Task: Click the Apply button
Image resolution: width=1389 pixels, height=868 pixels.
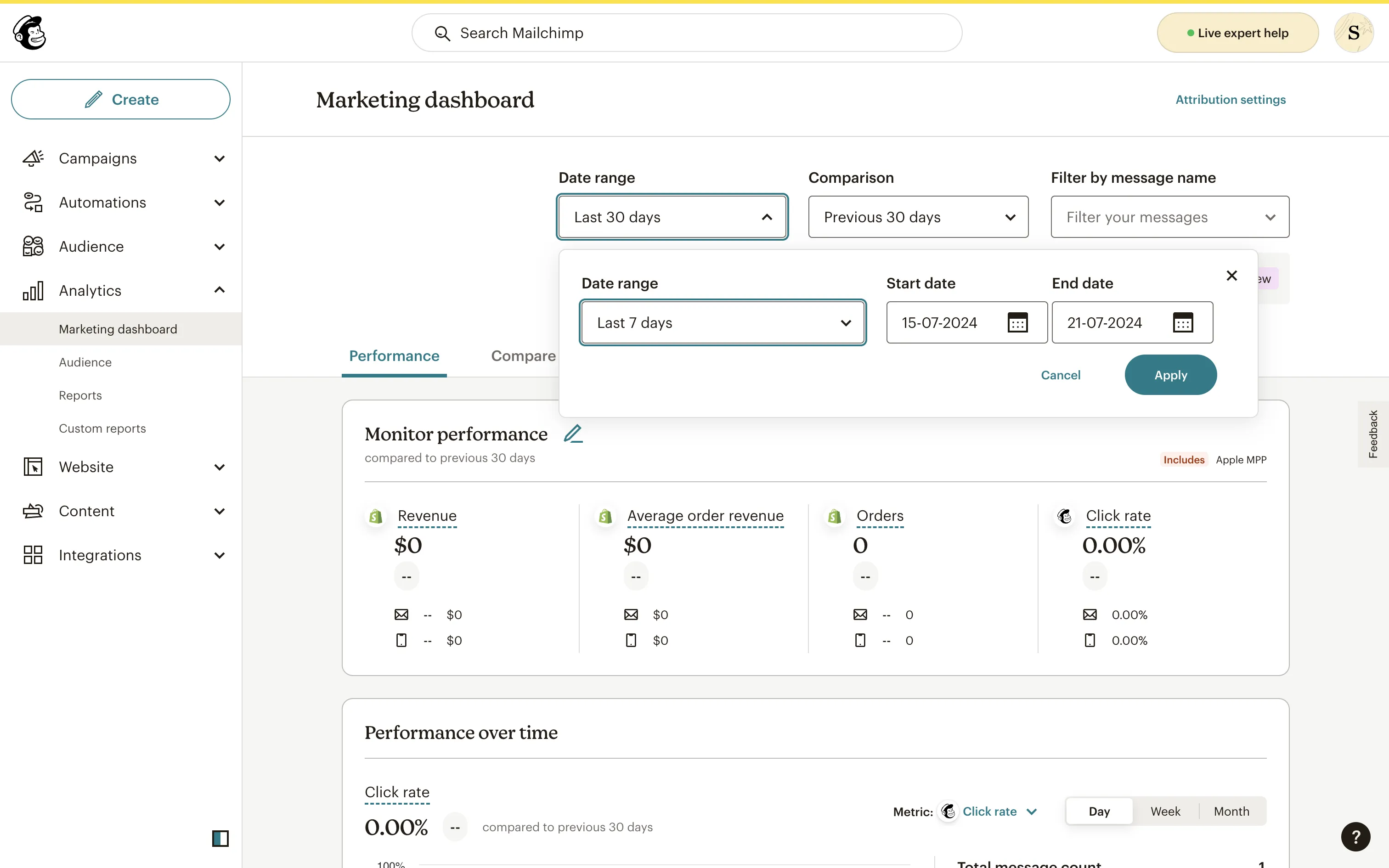Action: click(x=1170, y=375)
